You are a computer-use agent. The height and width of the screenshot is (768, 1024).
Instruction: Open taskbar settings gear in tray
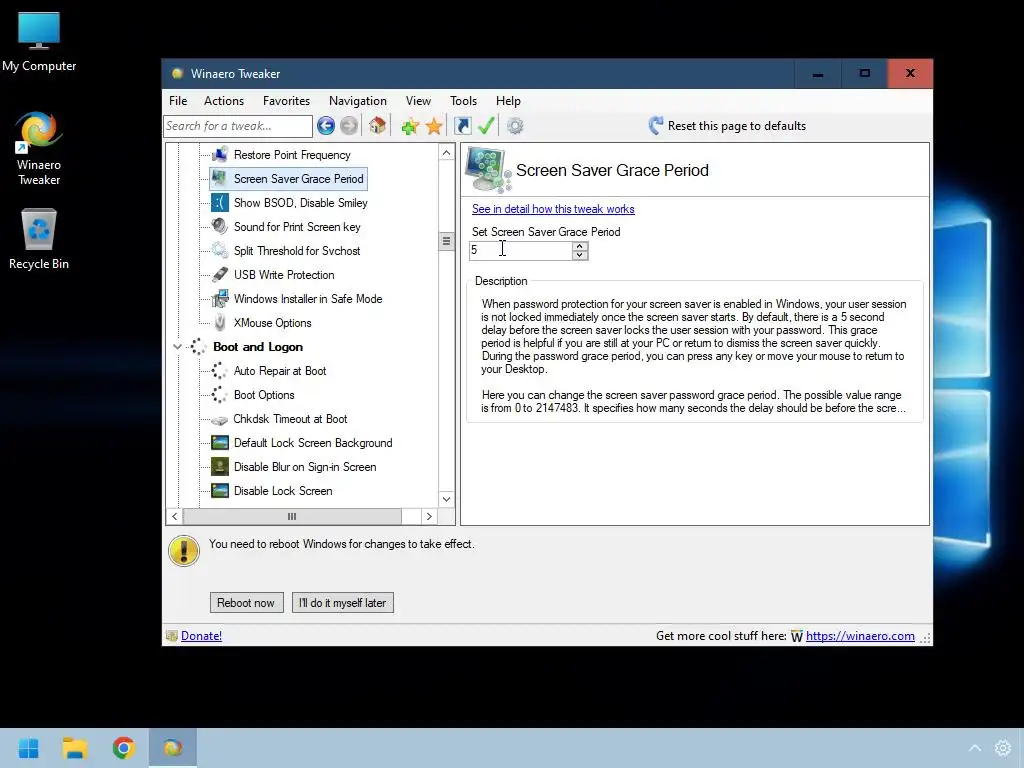click(1002, 748)
